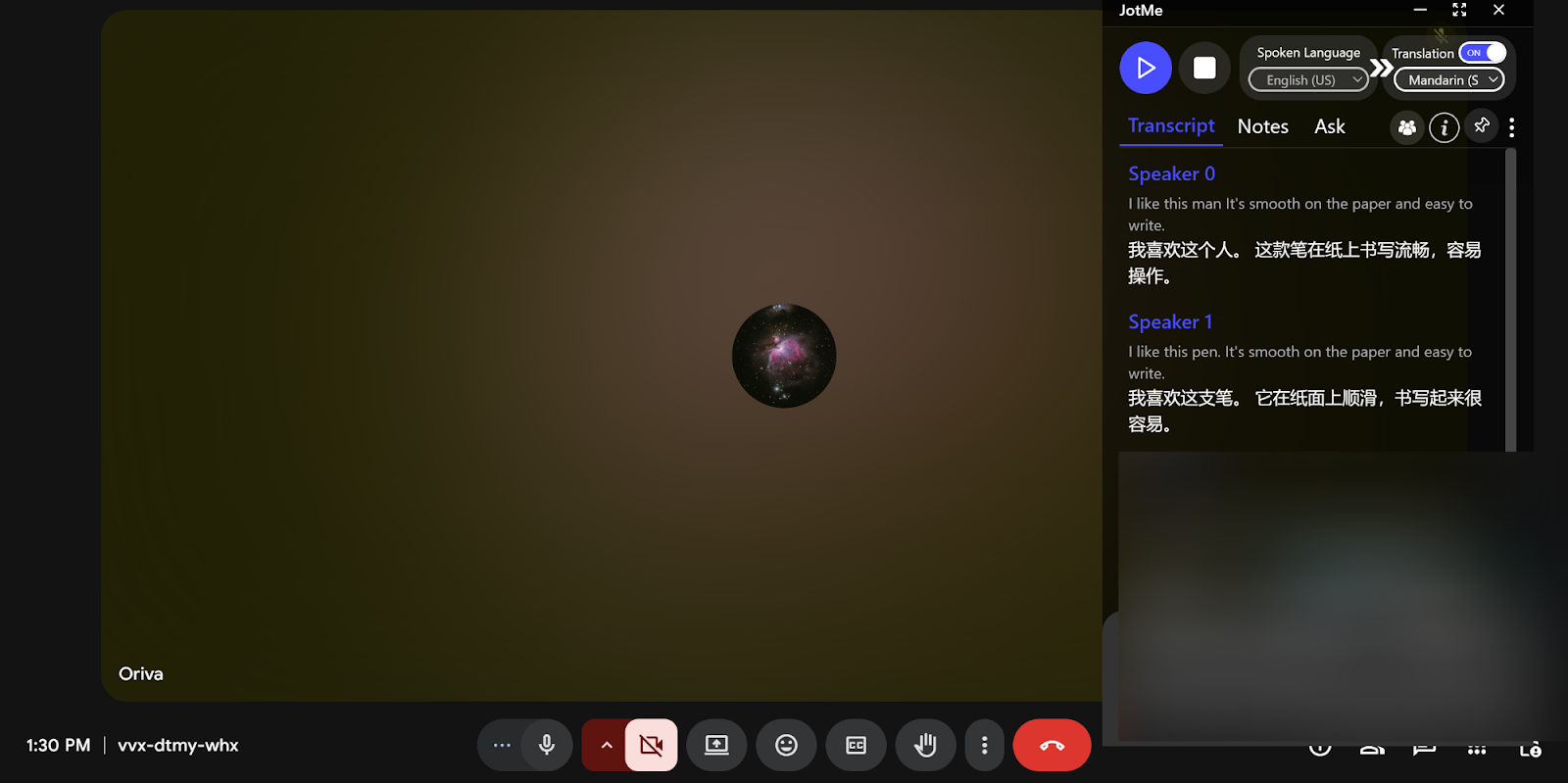Click the JotMe info icon
1568x783 pixels.
point(1445,127)
